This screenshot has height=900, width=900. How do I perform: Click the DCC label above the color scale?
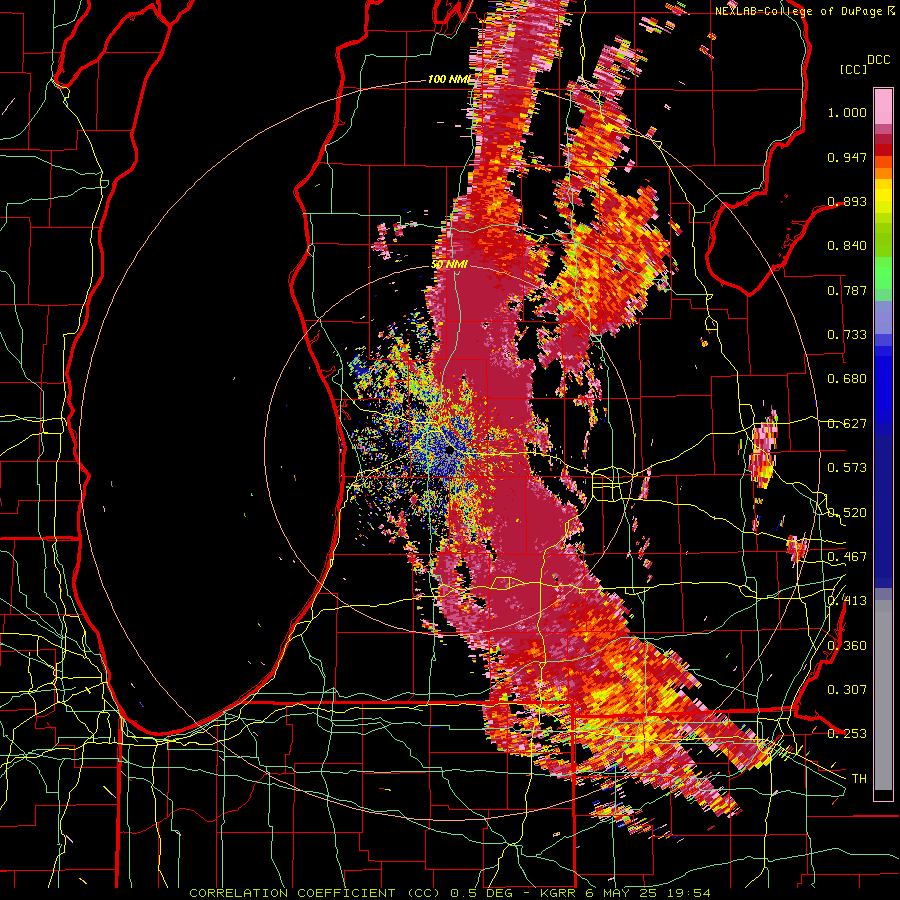(x=878, y=60)
